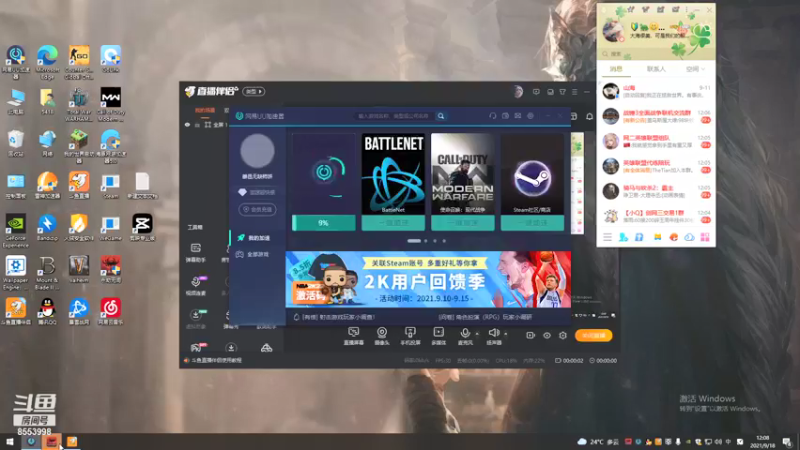Toggle the eye preview icon in Douyu bottom bar
Image resolution: width=800 pixels, height=450 pixels.
[x=547, y=335]
